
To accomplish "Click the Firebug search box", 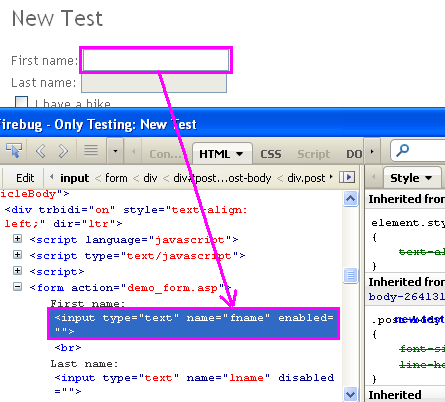I will pos(418,151).
